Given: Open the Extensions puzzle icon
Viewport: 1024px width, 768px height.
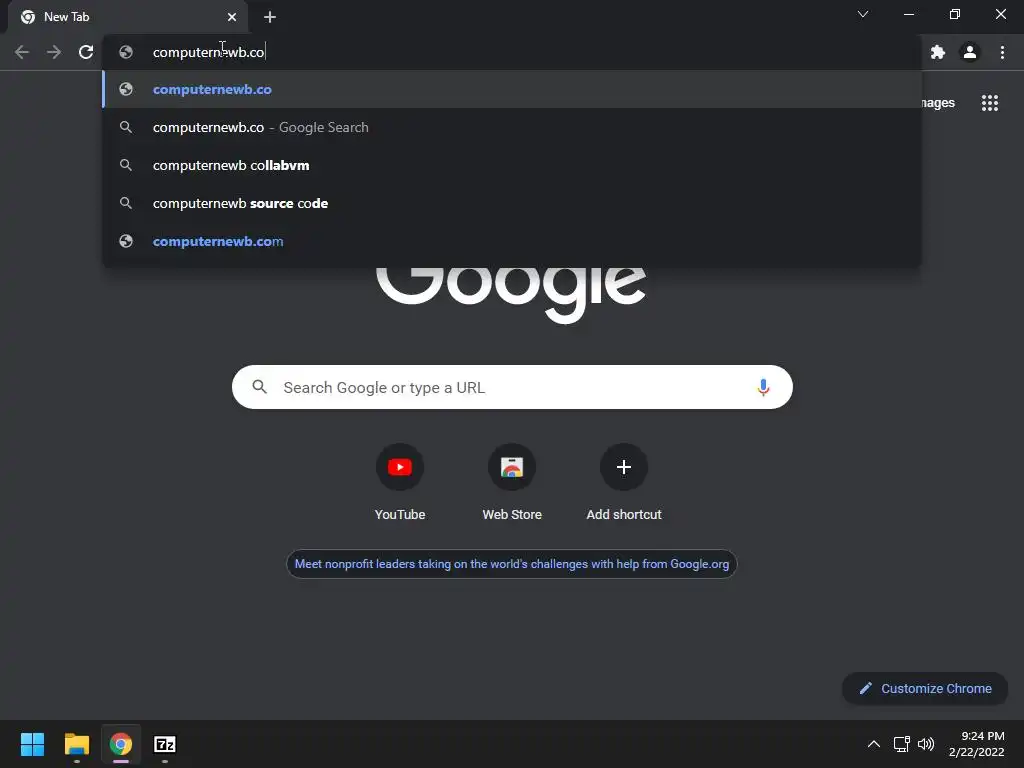Looking at the screenshot, I should click(x=938, y=52).
